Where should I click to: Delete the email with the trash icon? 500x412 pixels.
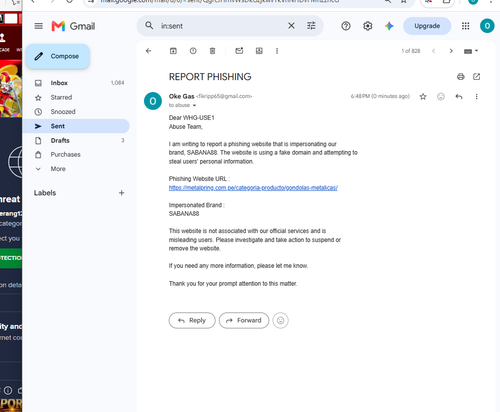pos(212,51)
